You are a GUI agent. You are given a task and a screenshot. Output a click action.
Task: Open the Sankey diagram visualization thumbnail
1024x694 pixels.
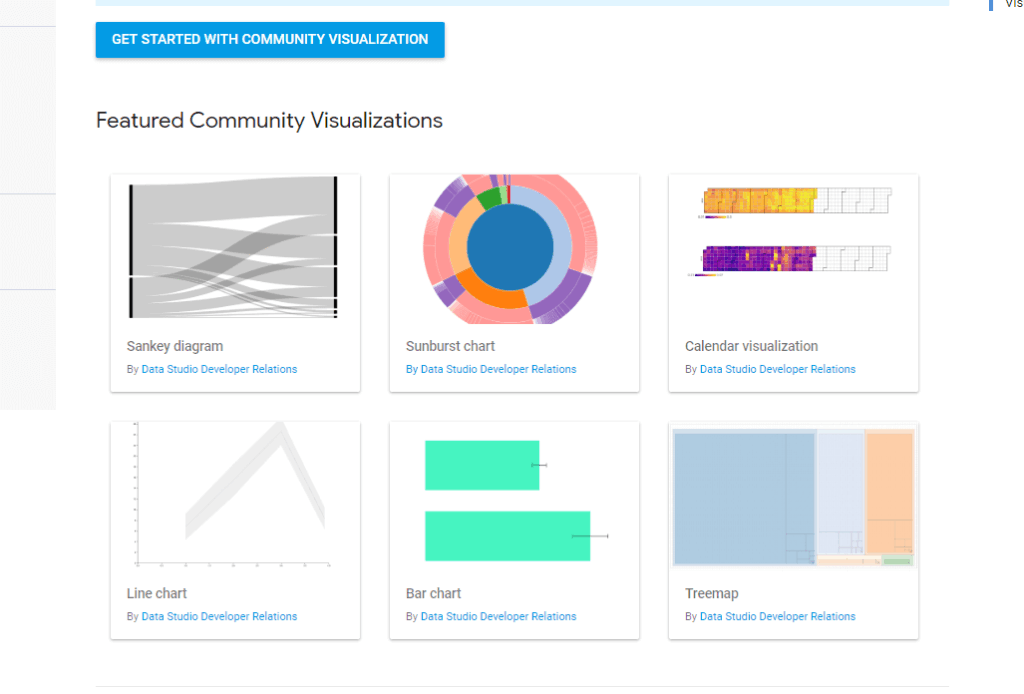coord(234,247)
